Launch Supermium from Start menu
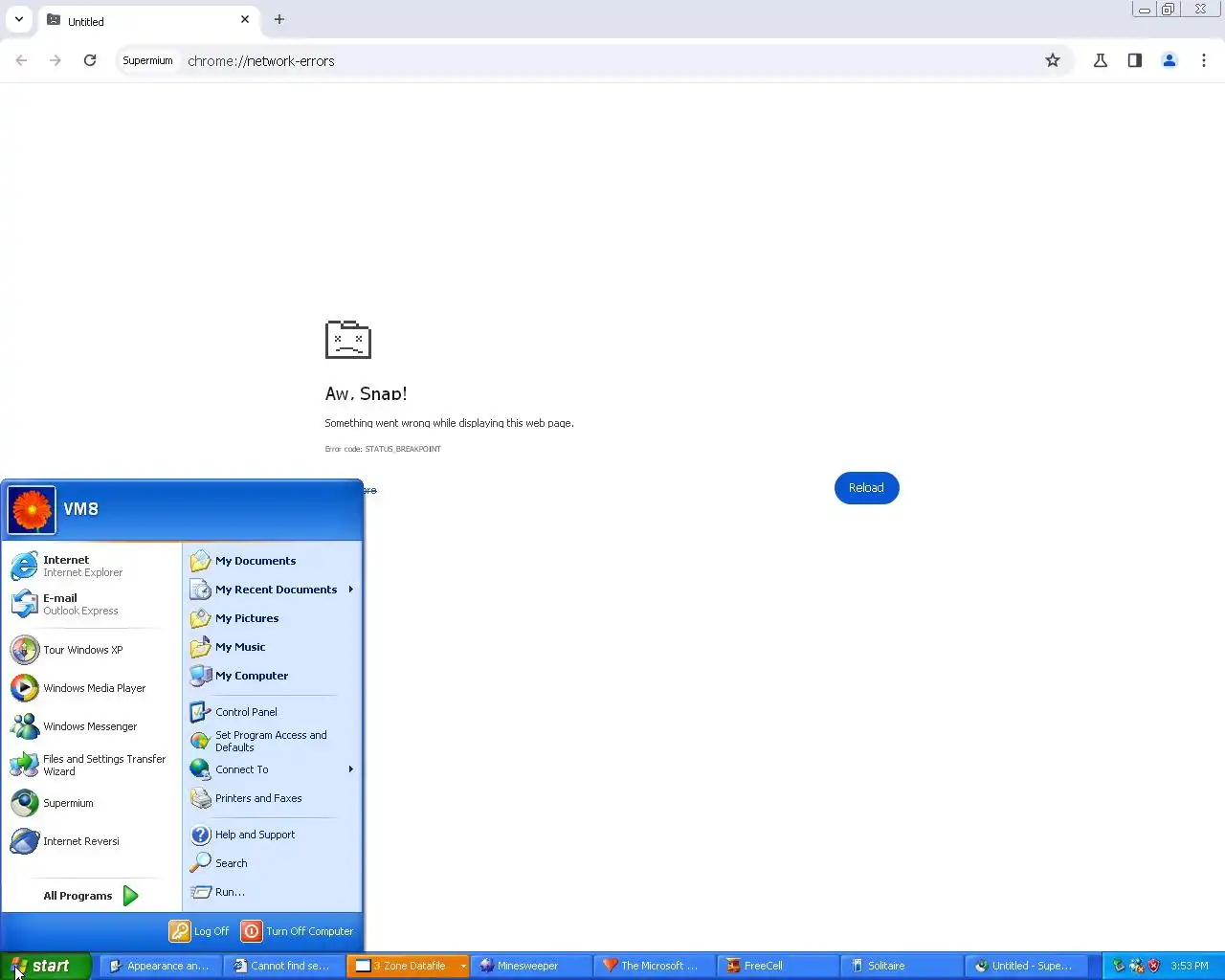 coord(91,803)
